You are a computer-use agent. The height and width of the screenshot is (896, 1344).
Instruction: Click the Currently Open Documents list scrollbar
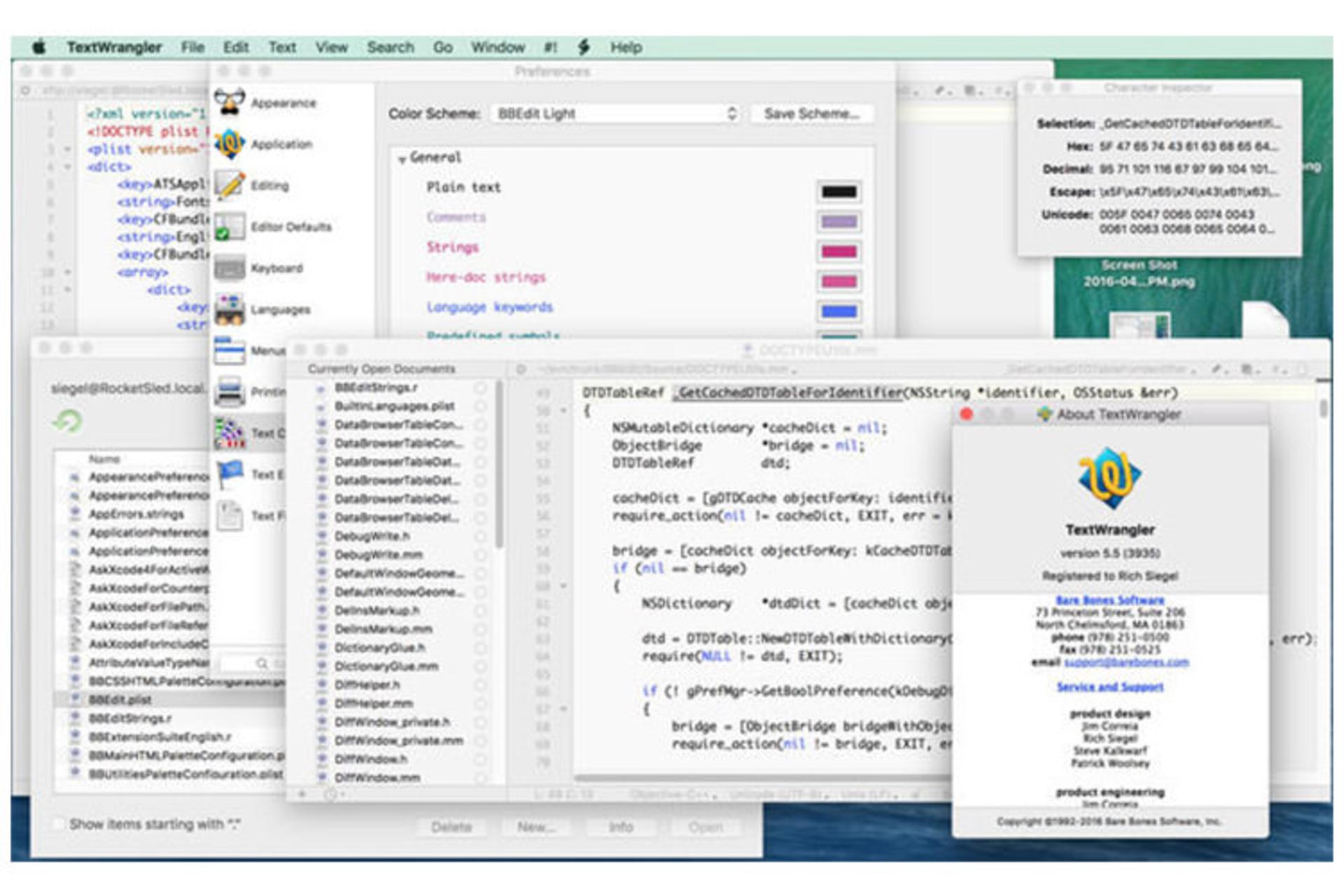point(499,465)
